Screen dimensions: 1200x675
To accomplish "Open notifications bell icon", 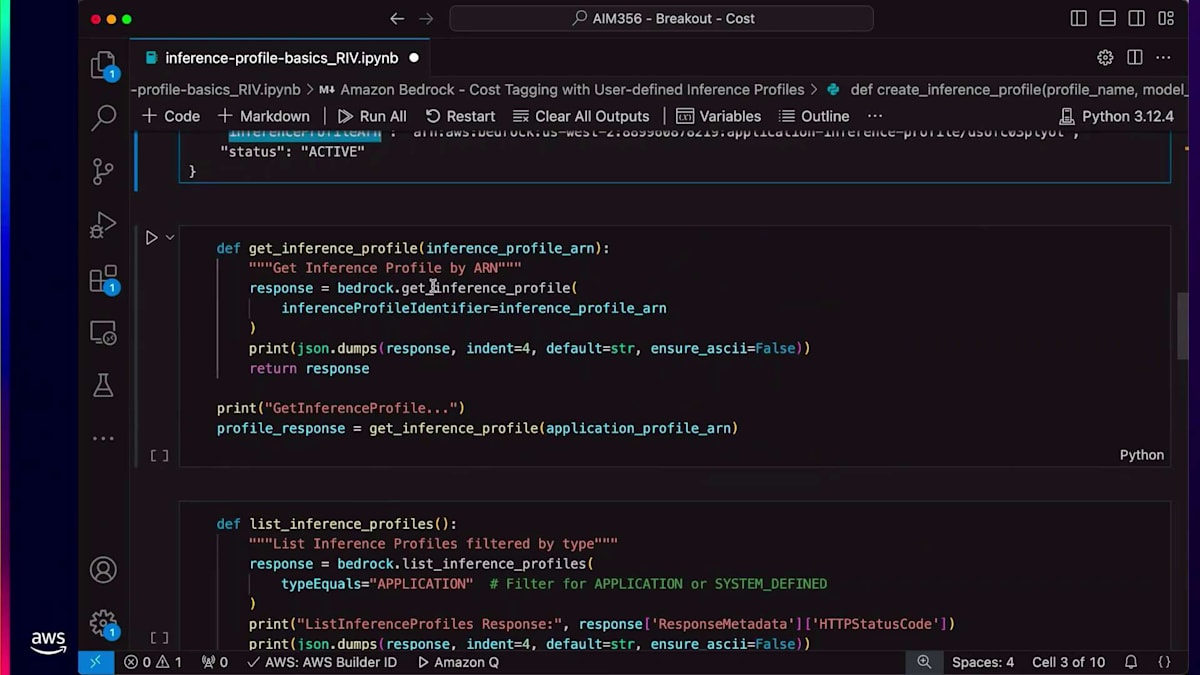I will click(1131, 662).
